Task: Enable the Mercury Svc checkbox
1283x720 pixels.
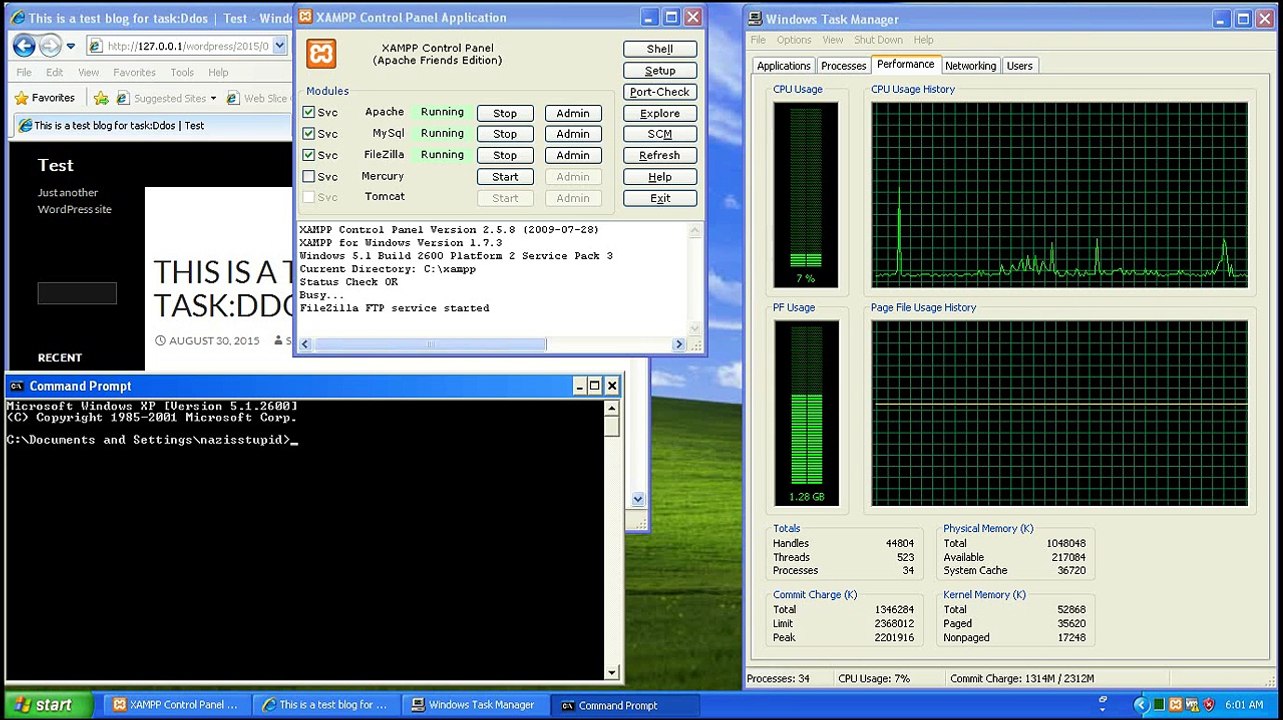Action: 309,177
